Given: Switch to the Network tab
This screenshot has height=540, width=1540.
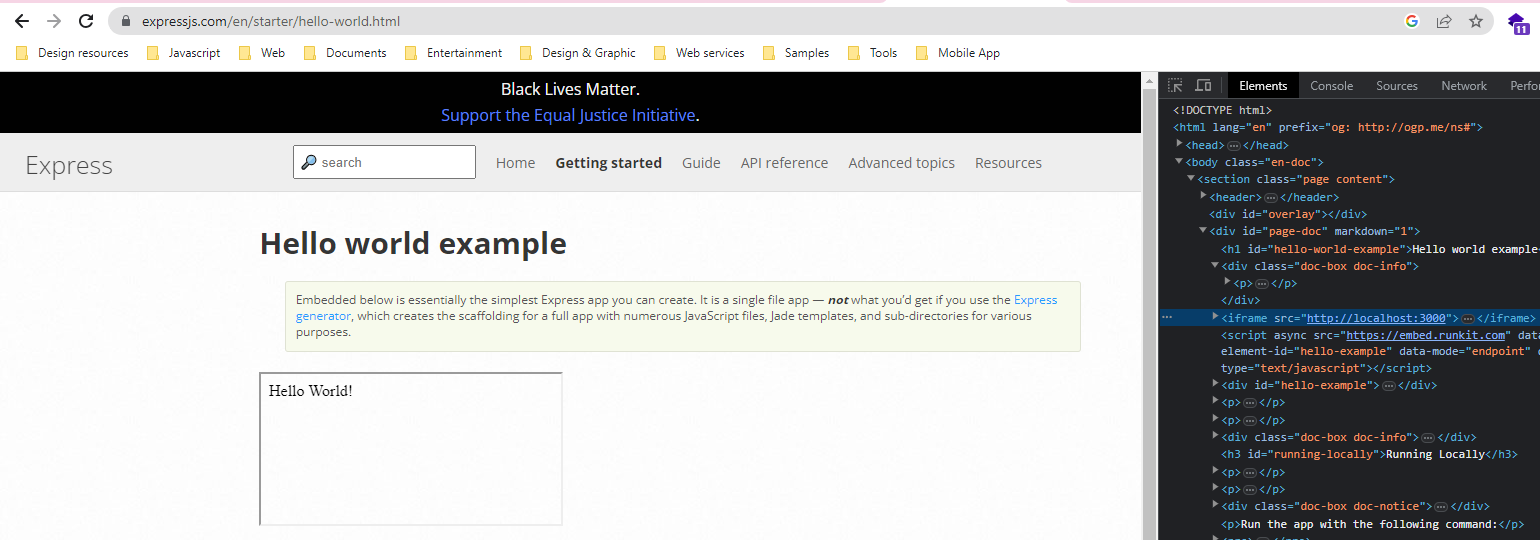Looking at the screenshot, I should tap(1464, 86).
